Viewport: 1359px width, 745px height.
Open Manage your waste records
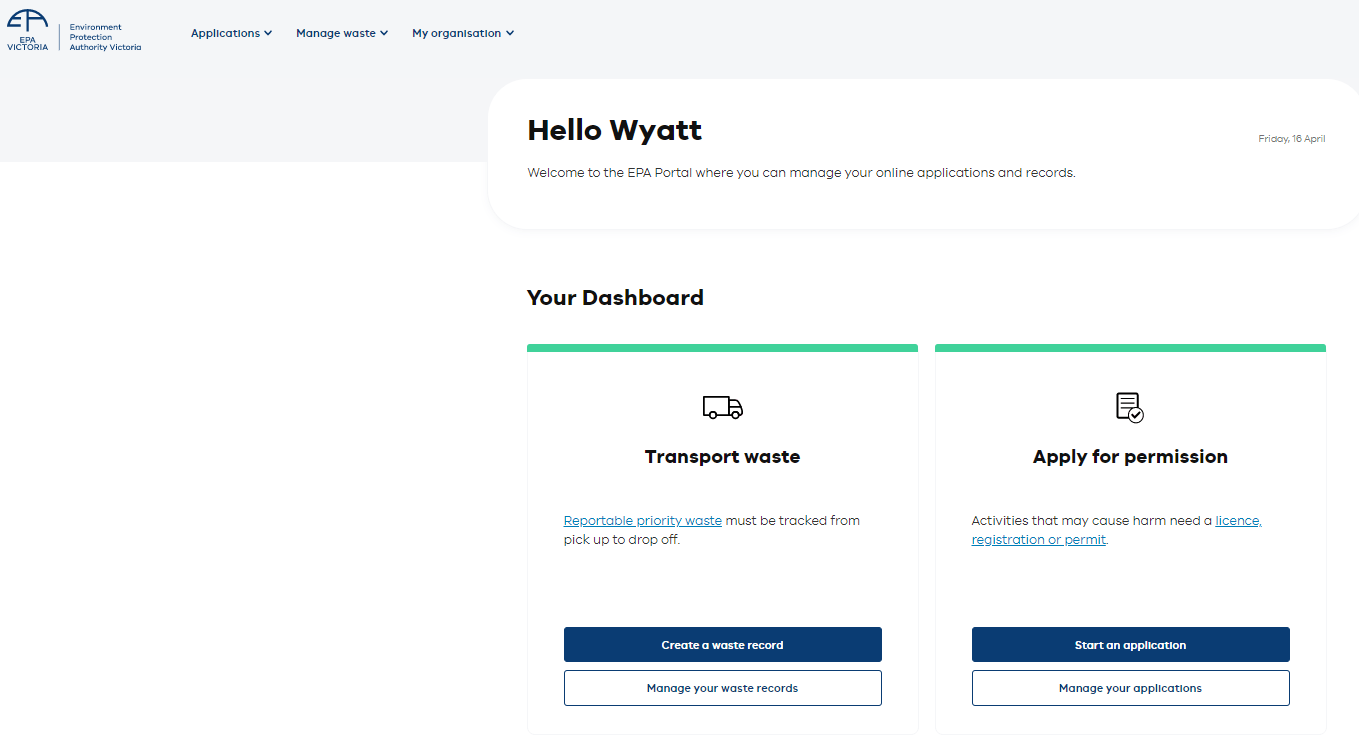click(x=723, y=688)
